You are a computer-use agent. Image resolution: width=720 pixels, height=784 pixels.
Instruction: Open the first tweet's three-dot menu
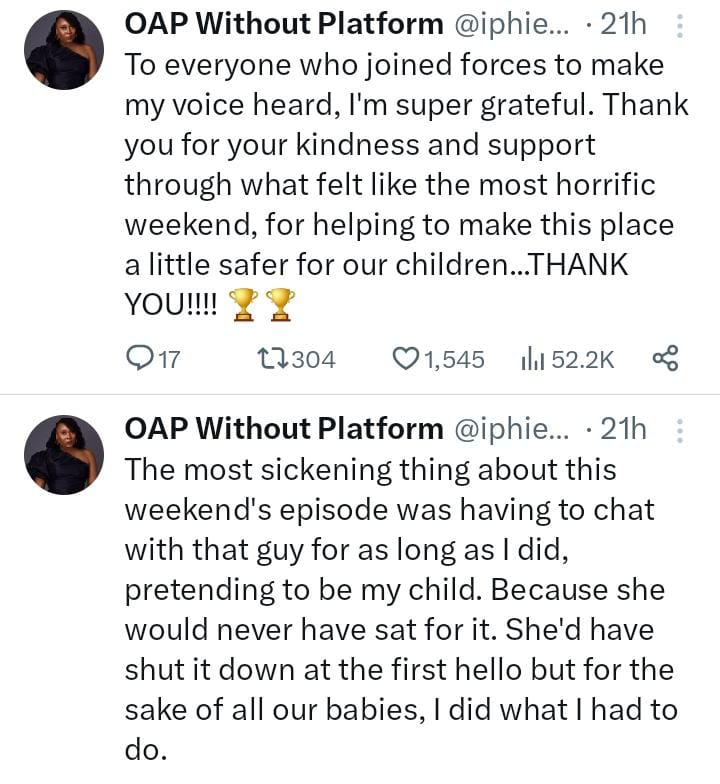coord(680,26)
